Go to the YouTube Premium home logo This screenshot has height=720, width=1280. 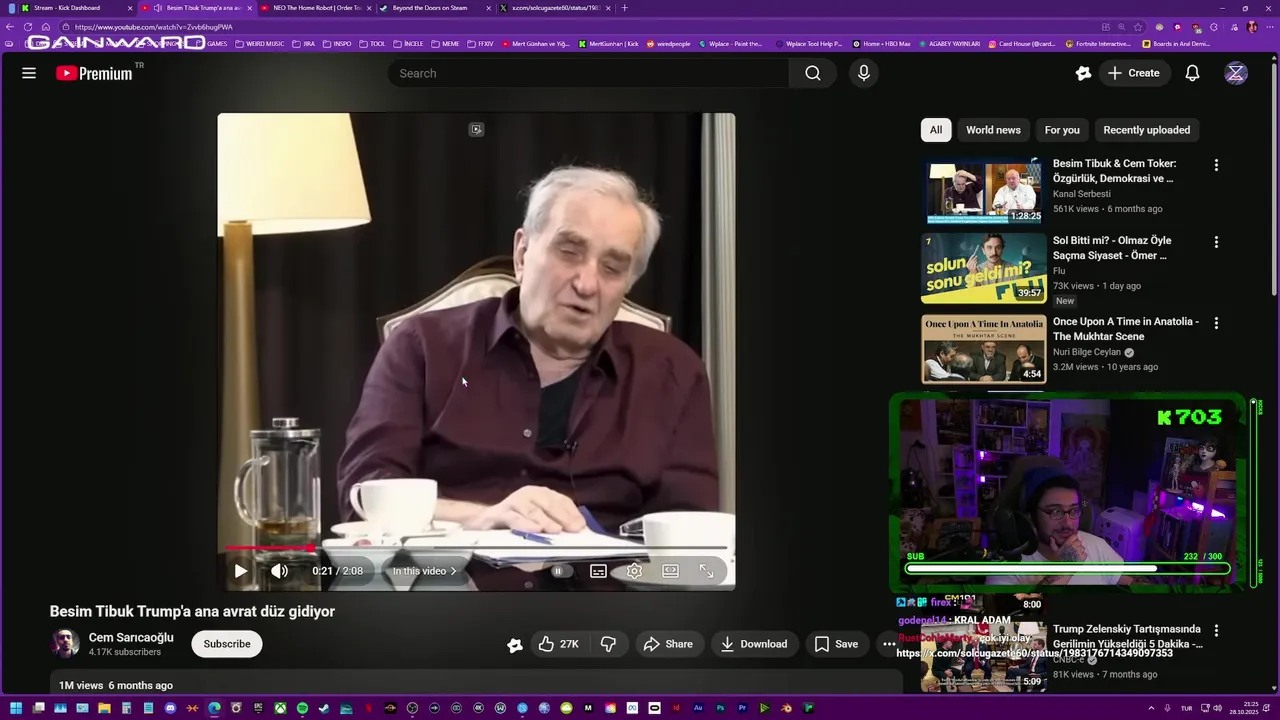95,73
